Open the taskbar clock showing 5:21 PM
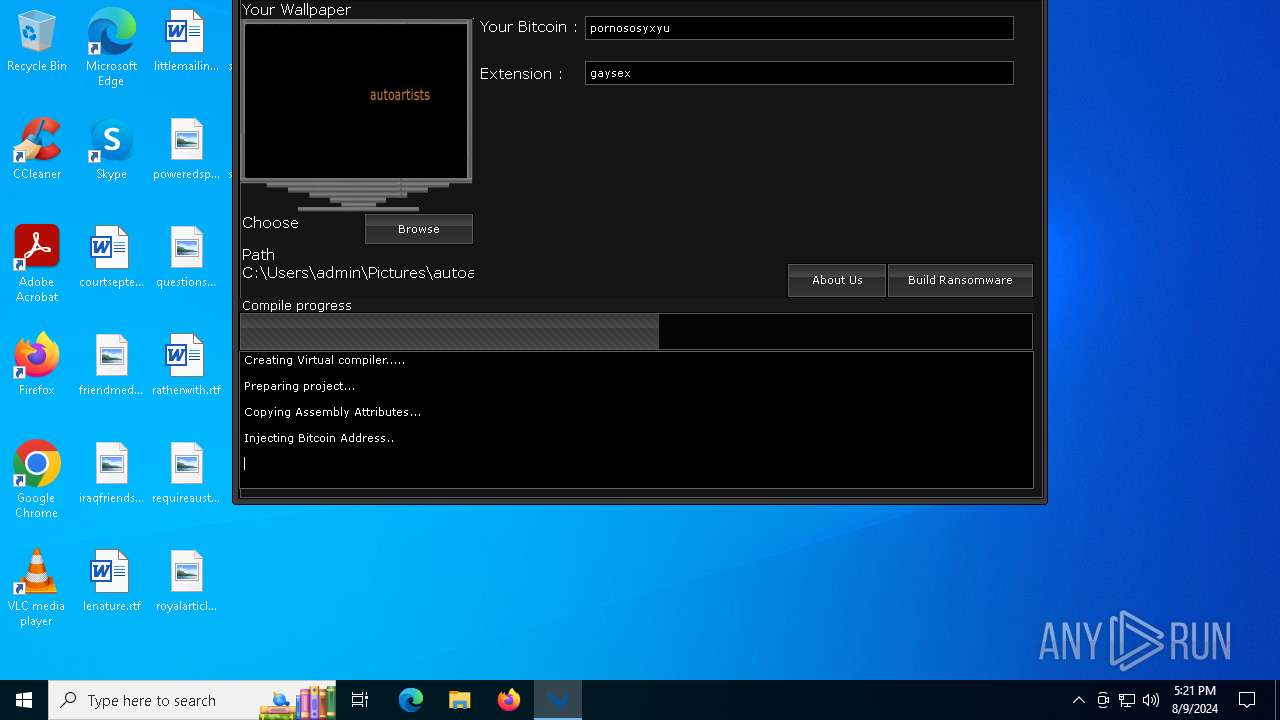 tap(1195, 700)
